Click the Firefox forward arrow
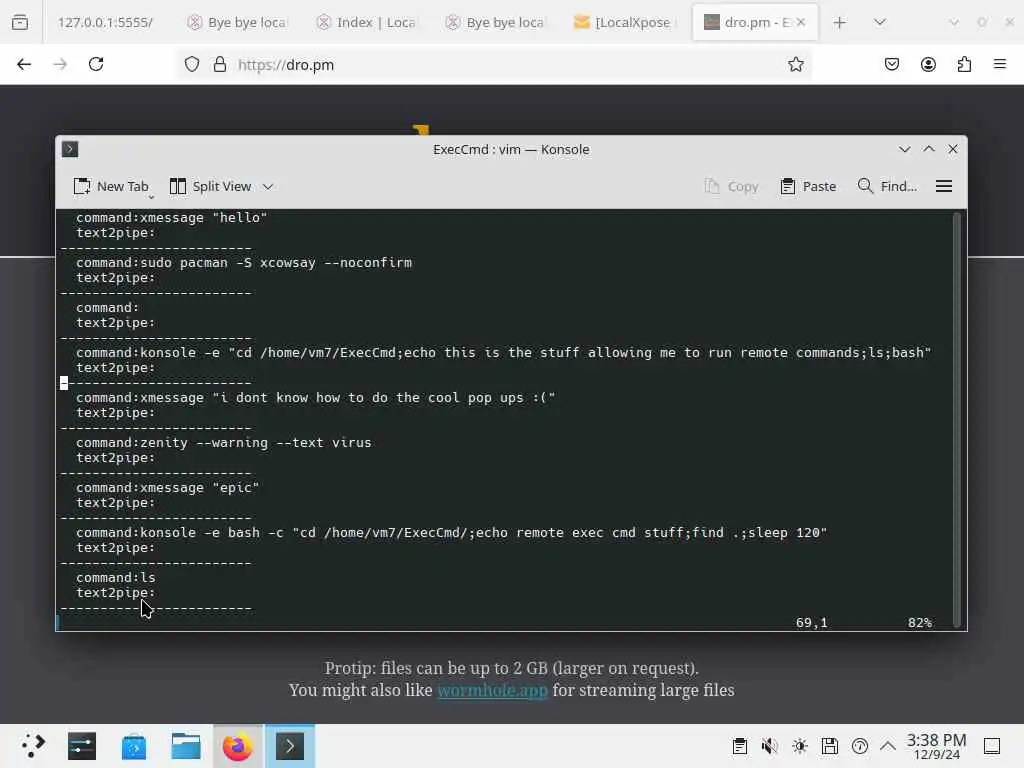 coord(60,64)
